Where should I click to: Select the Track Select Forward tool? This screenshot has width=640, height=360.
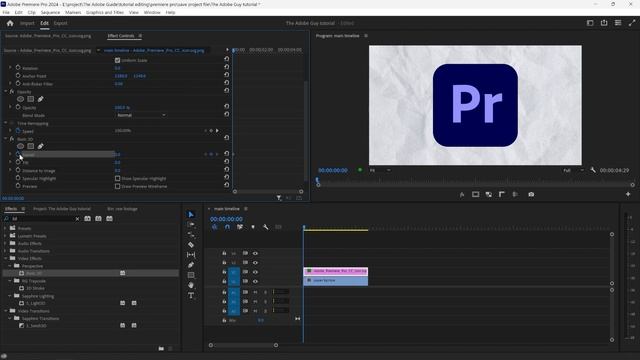click(191, 224)
